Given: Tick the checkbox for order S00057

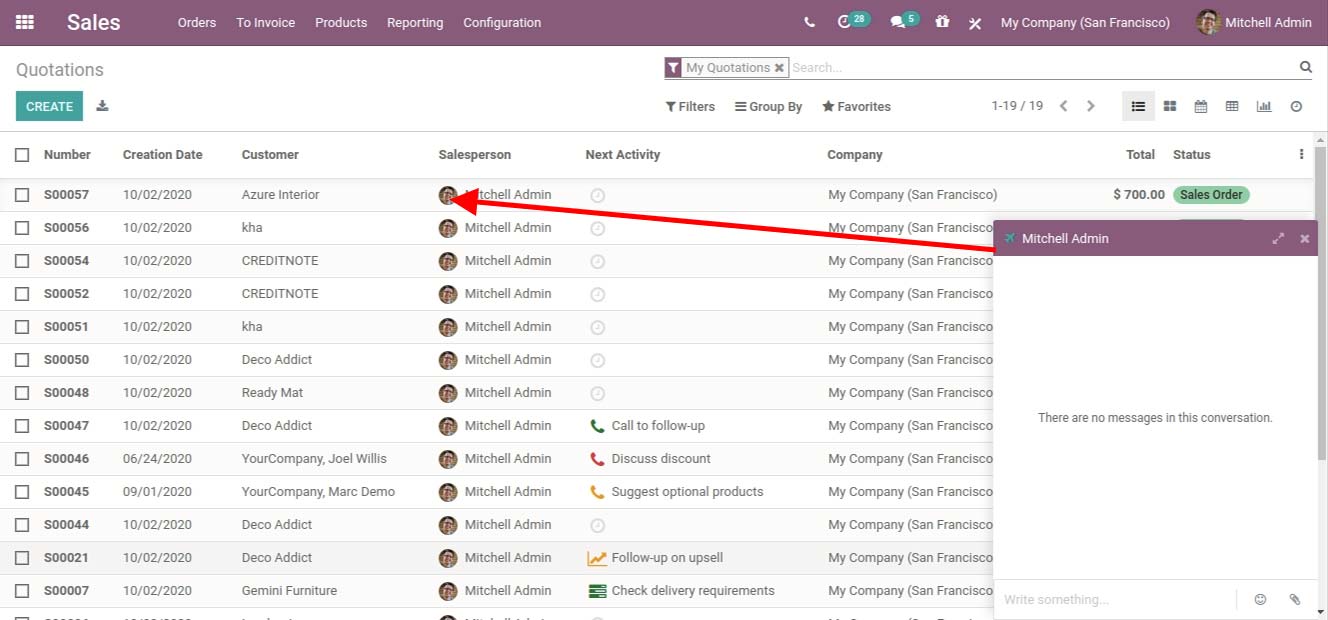Looking at the screenshot, I should (x=22, y=195).
